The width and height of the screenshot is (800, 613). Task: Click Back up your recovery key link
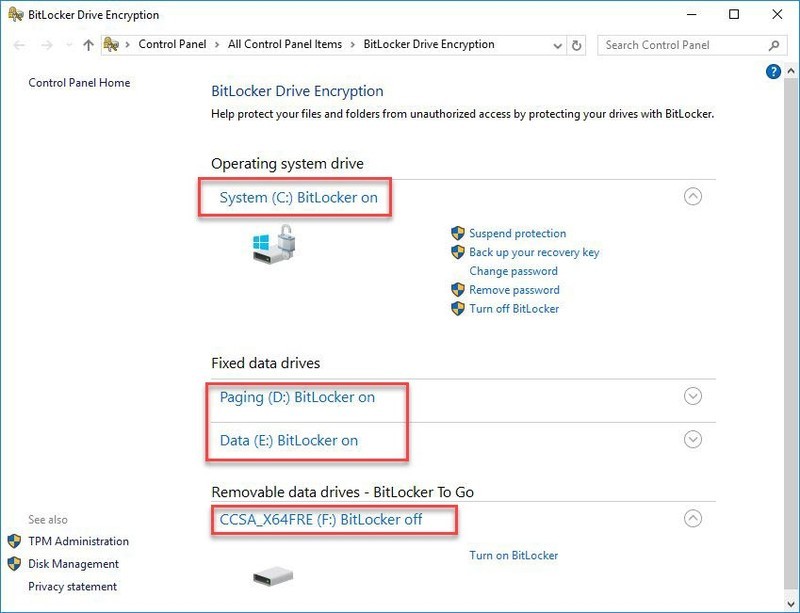coord(534,252)
